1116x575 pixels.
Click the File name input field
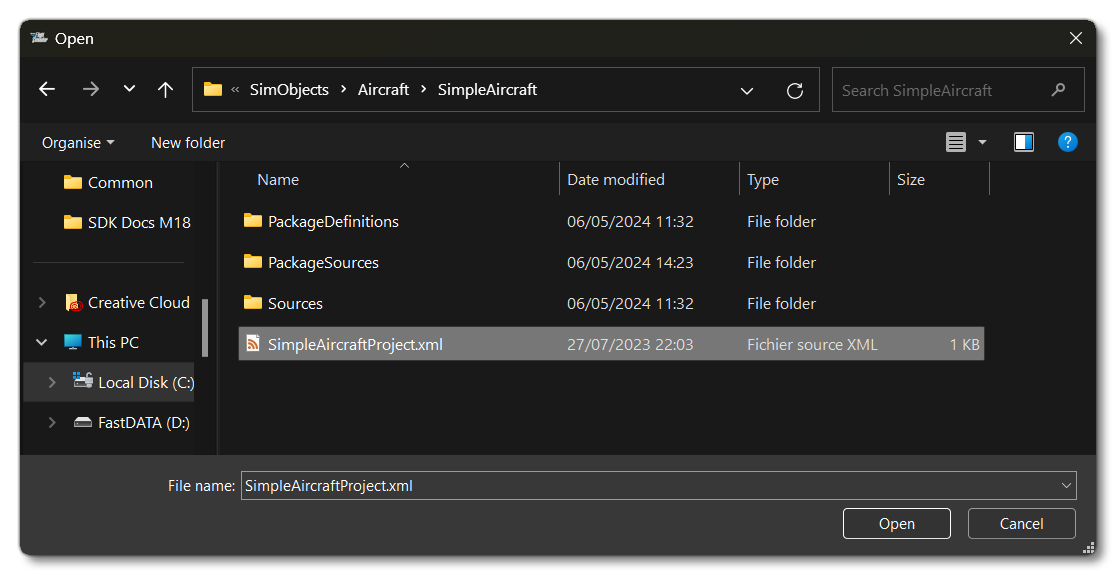(650, 486)
